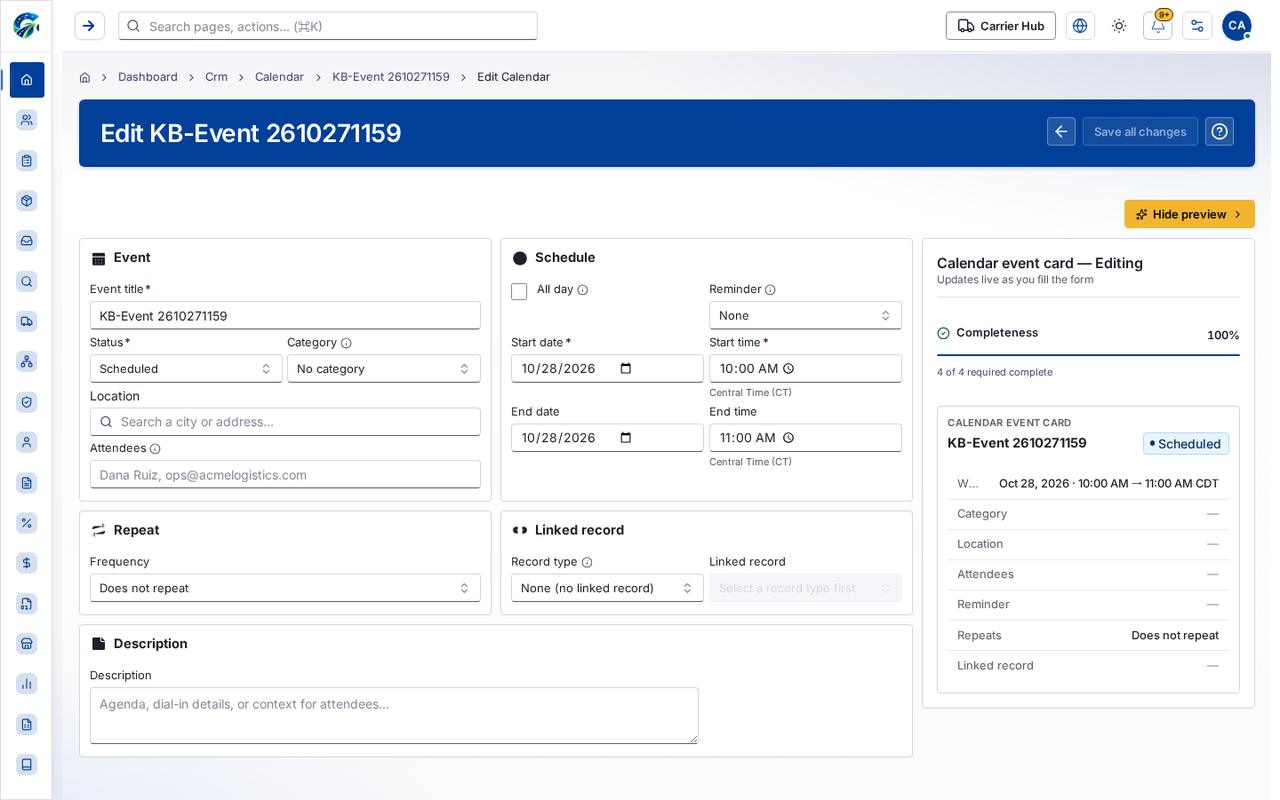Click the info icon next to Record type
This screenshot has width=1280, height=800.
pos(587,563)
